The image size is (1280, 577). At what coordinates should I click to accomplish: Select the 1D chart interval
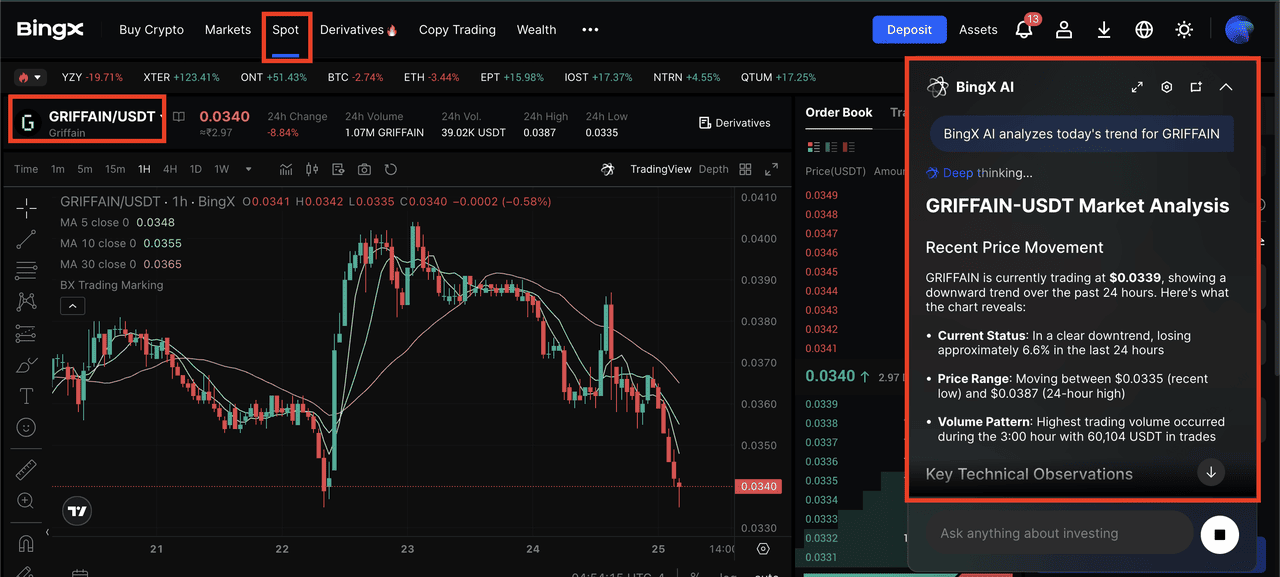(196, 169)
